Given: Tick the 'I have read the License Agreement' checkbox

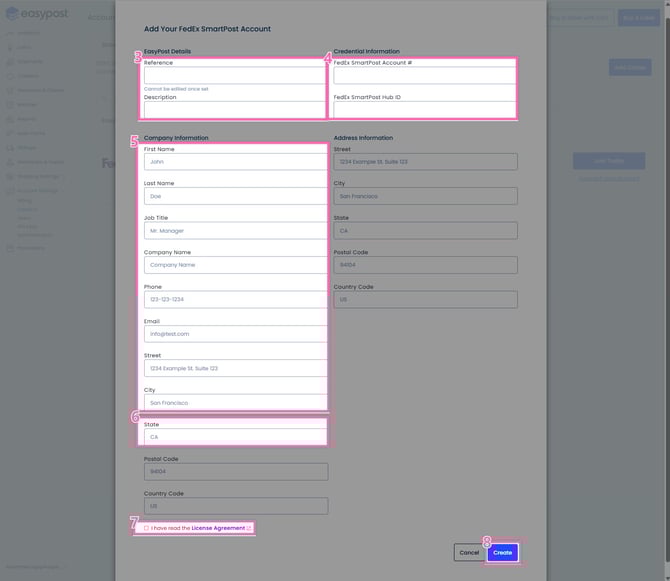Looking at the screenshot, I should coord(146,528).
